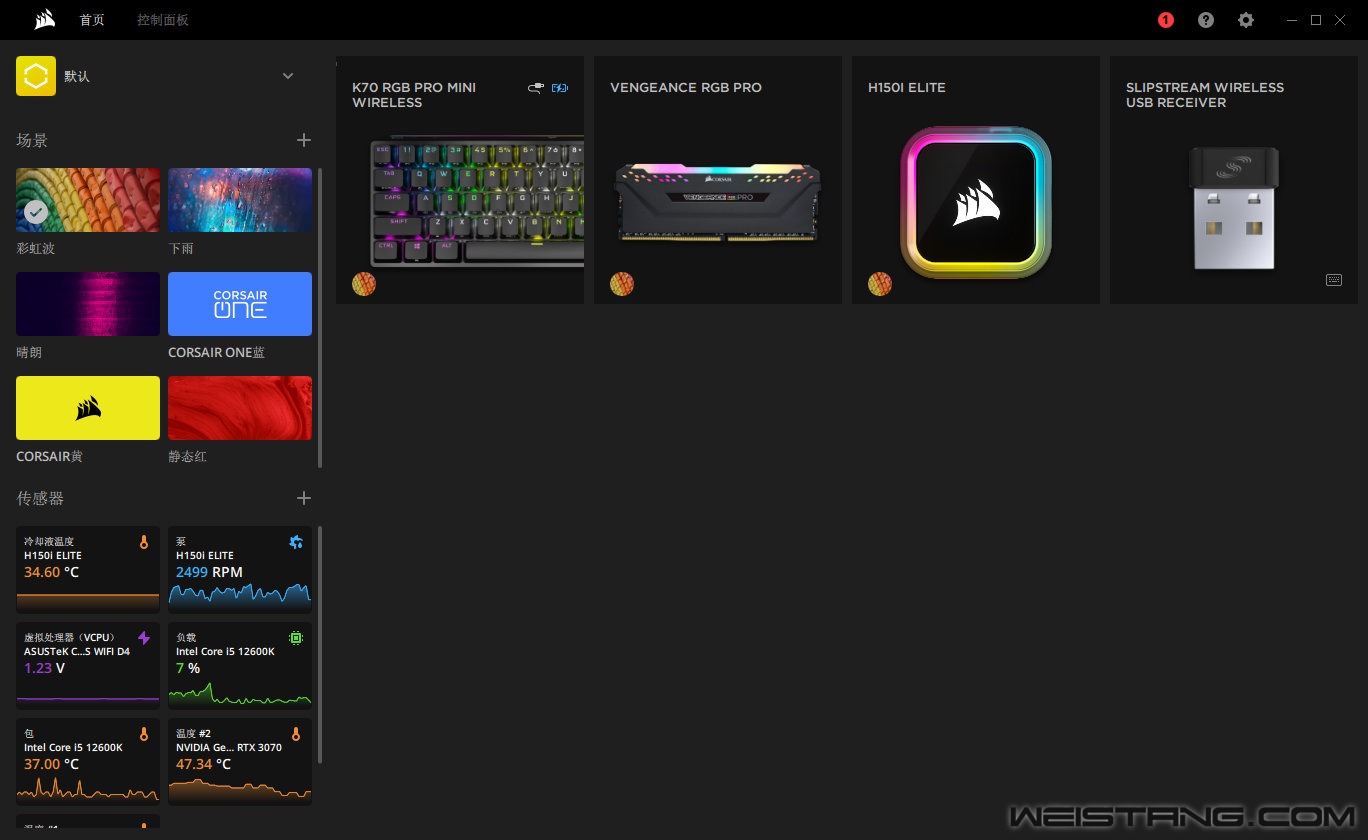Open iCUE settings gear

[x=1245, y=20]
